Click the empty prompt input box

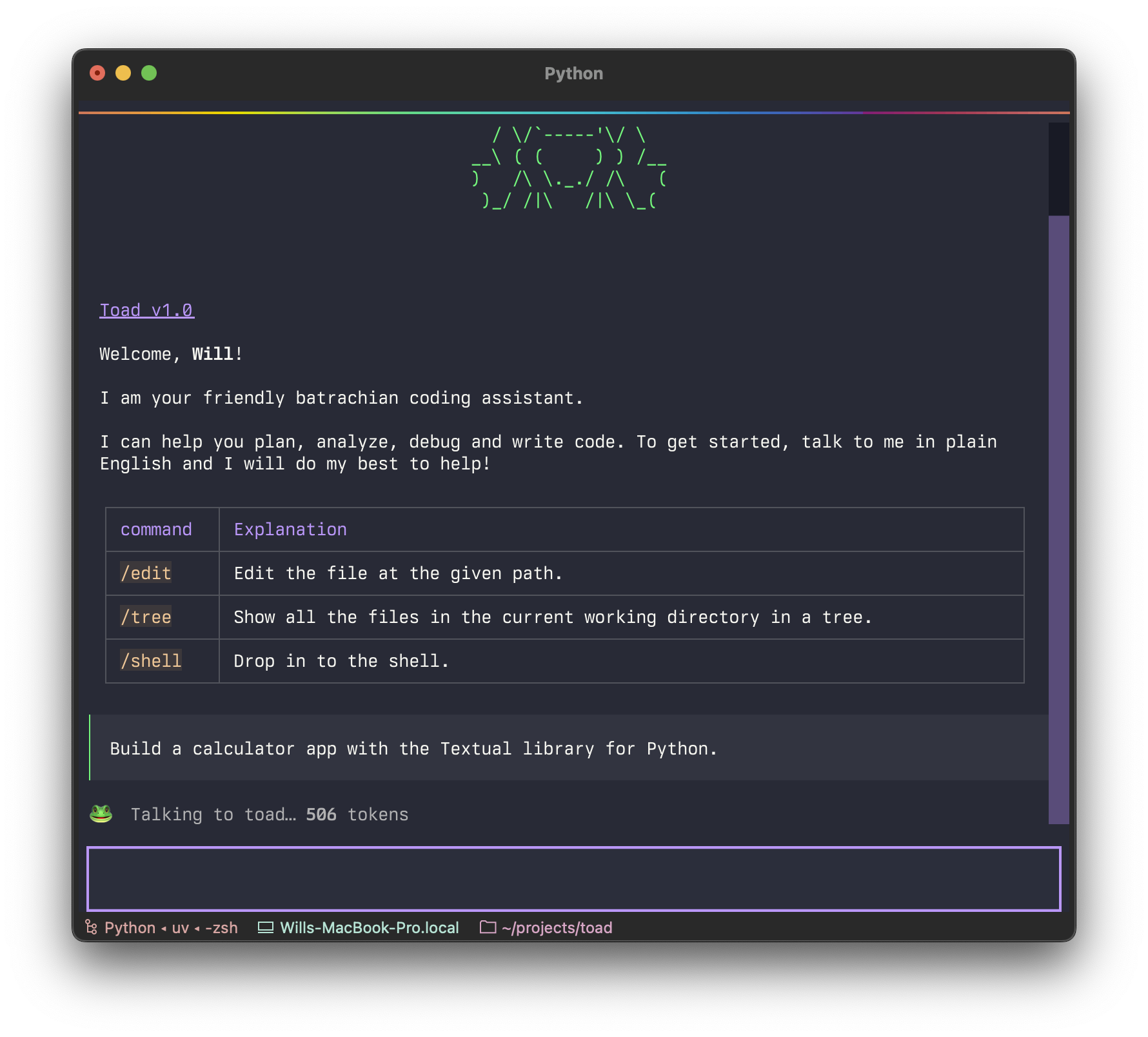(573, 878)
